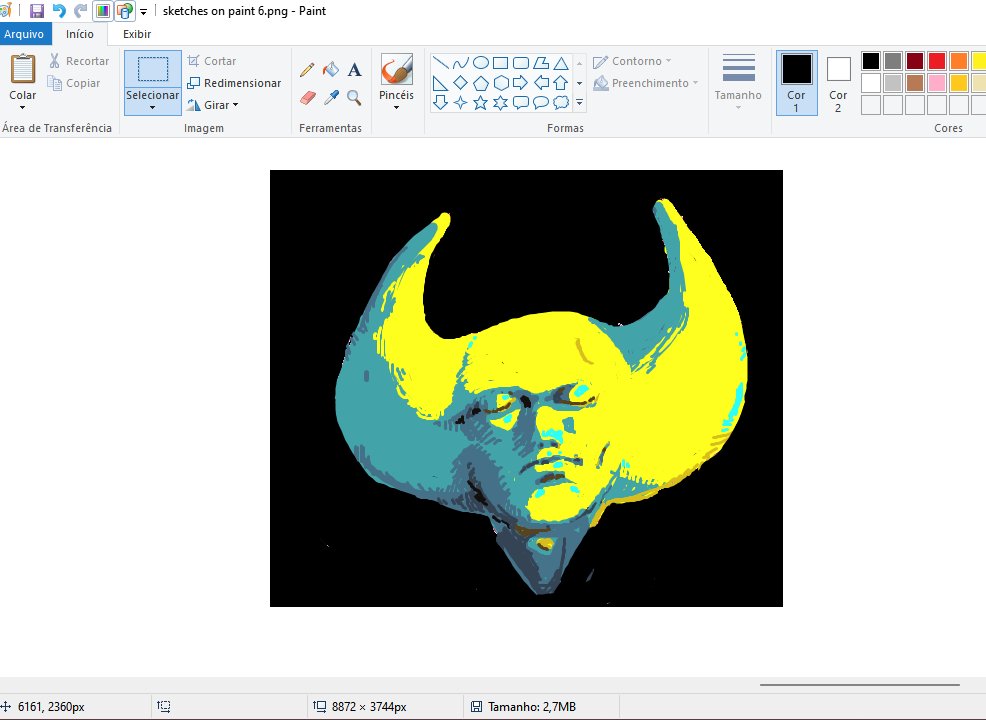
Task: Choose the Six-point star shape
Action: (501, 102)
